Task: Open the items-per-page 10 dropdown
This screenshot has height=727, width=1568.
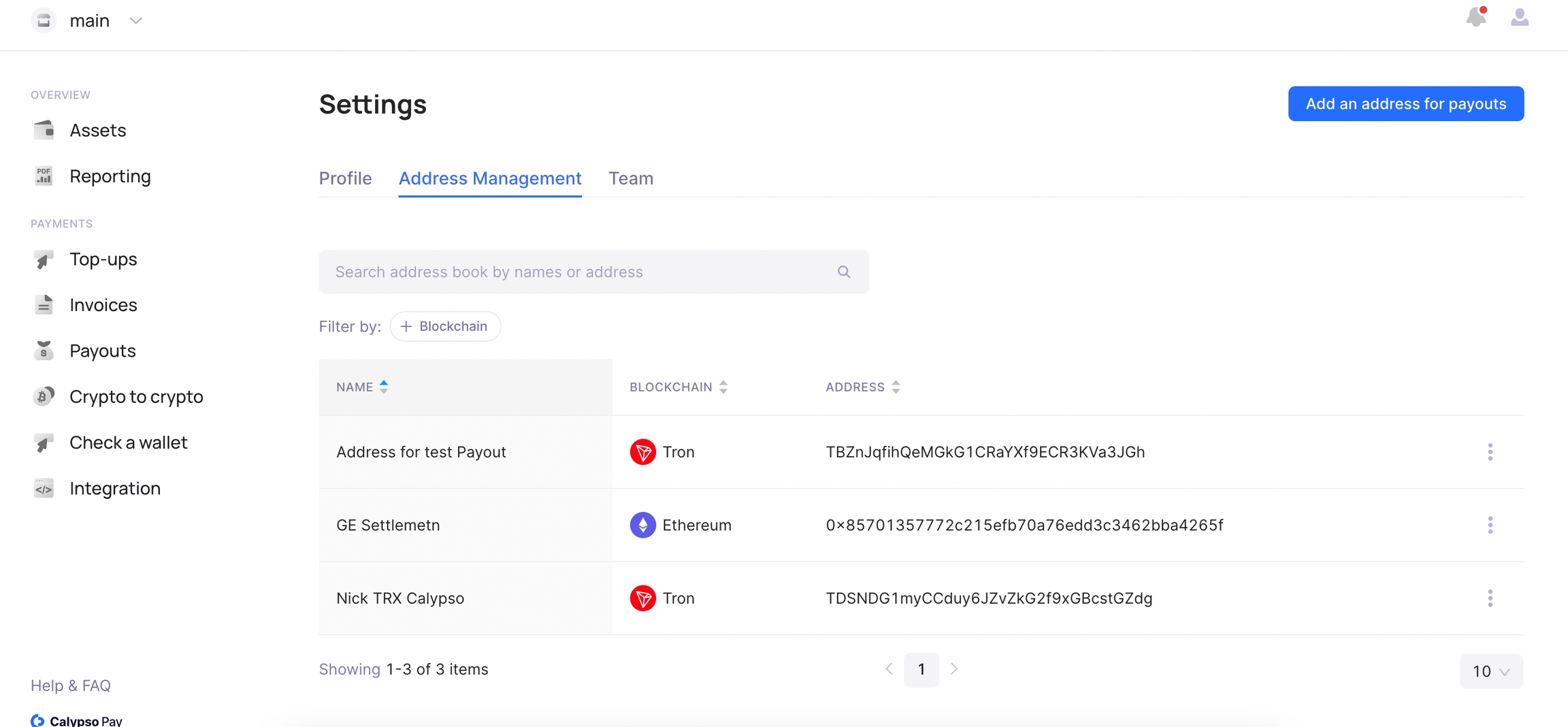Action: 1490,671
